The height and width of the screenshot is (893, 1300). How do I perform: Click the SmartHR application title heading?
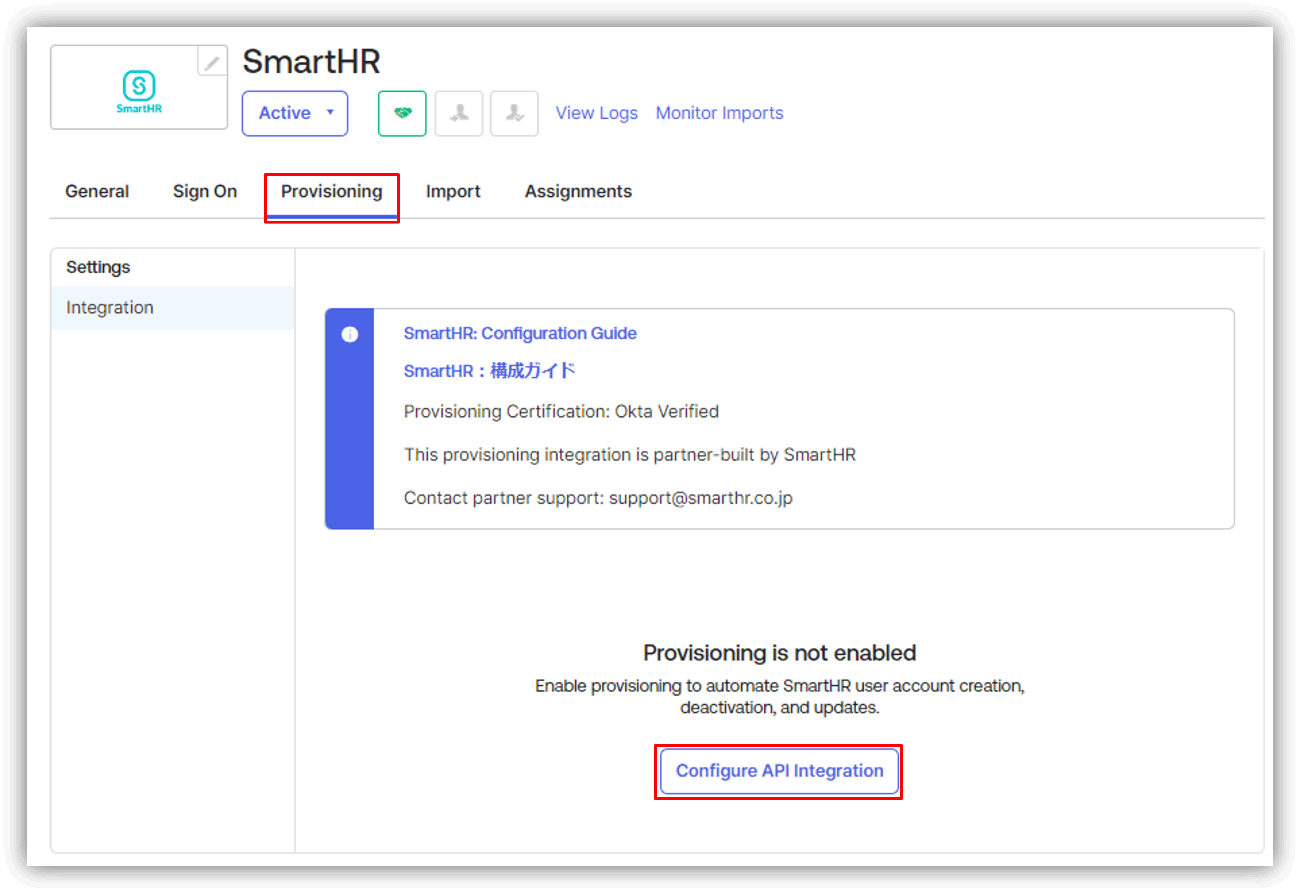(x=311, y=62)
